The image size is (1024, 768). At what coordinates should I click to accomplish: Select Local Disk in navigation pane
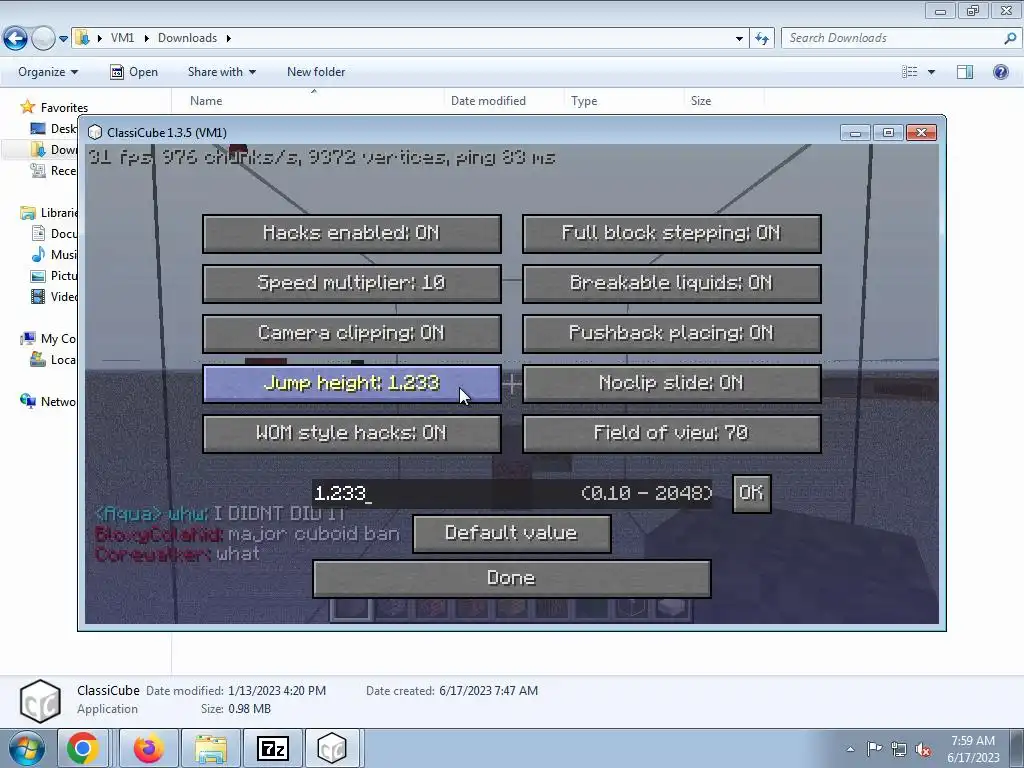[x=54, y=360]
